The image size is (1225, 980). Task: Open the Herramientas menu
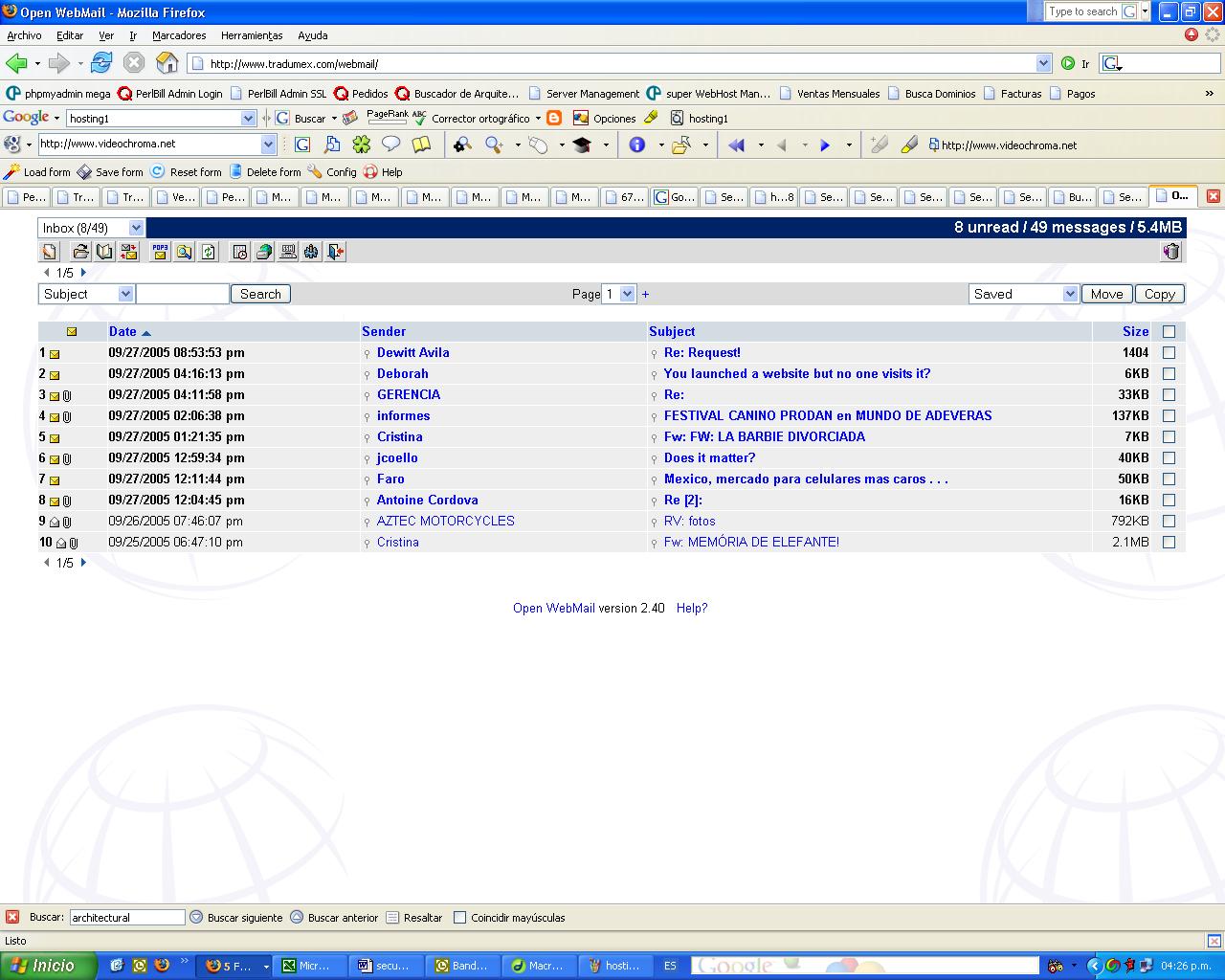(252, 35)
